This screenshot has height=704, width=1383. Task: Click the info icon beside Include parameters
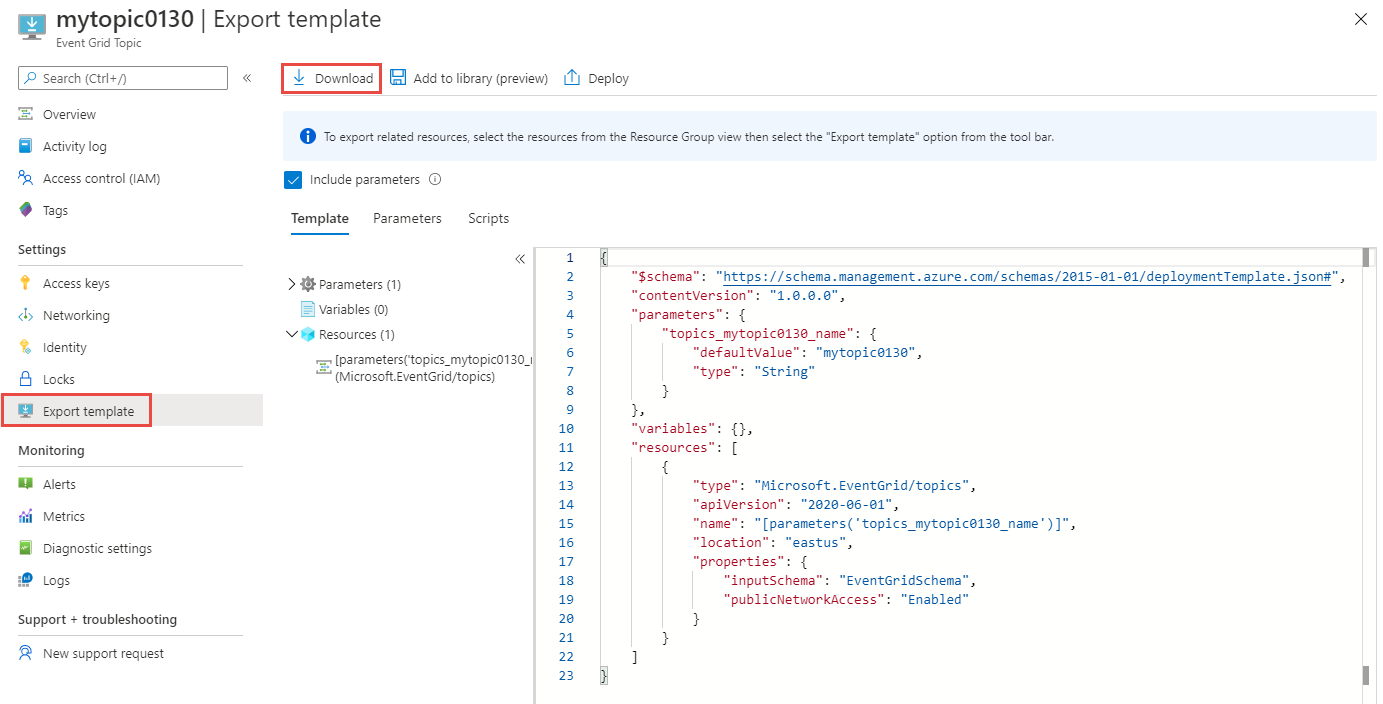[435, 180]
